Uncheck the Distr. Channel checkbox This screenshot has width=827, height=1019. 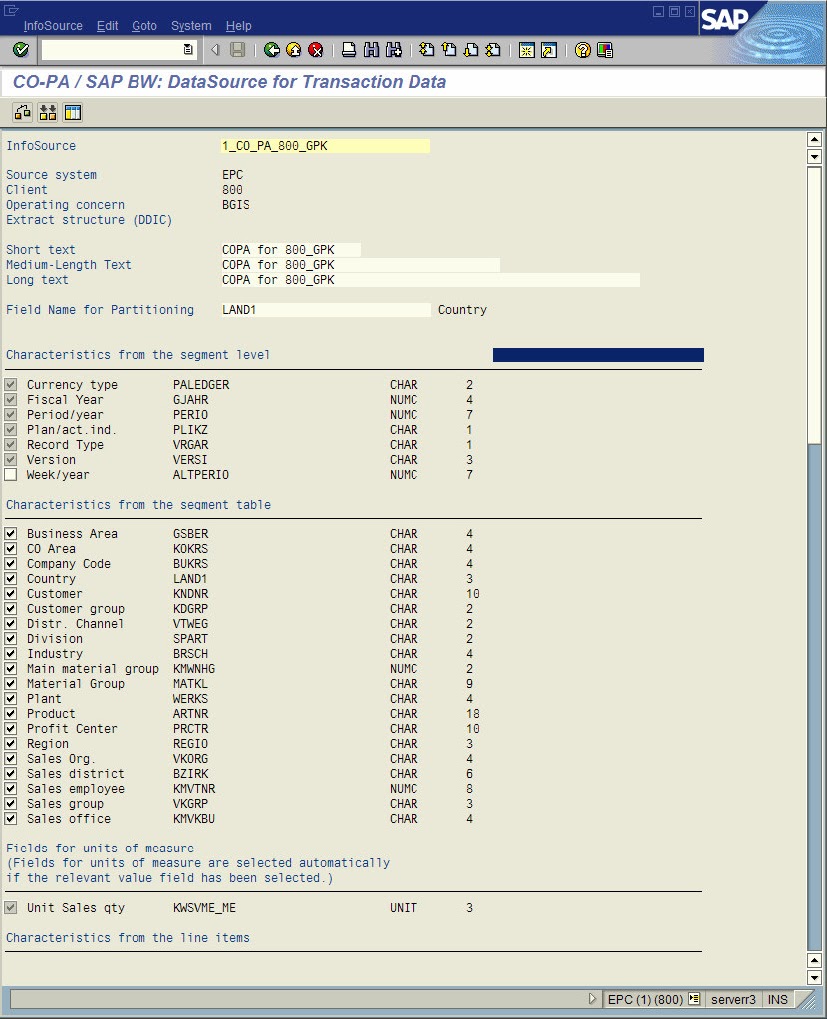click(x=10, y=623)
